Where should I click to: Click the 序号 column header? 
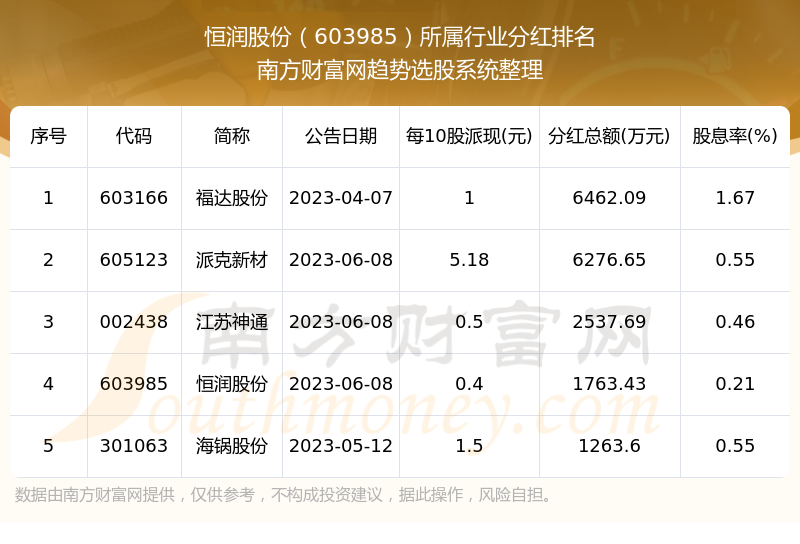(48, 136)
